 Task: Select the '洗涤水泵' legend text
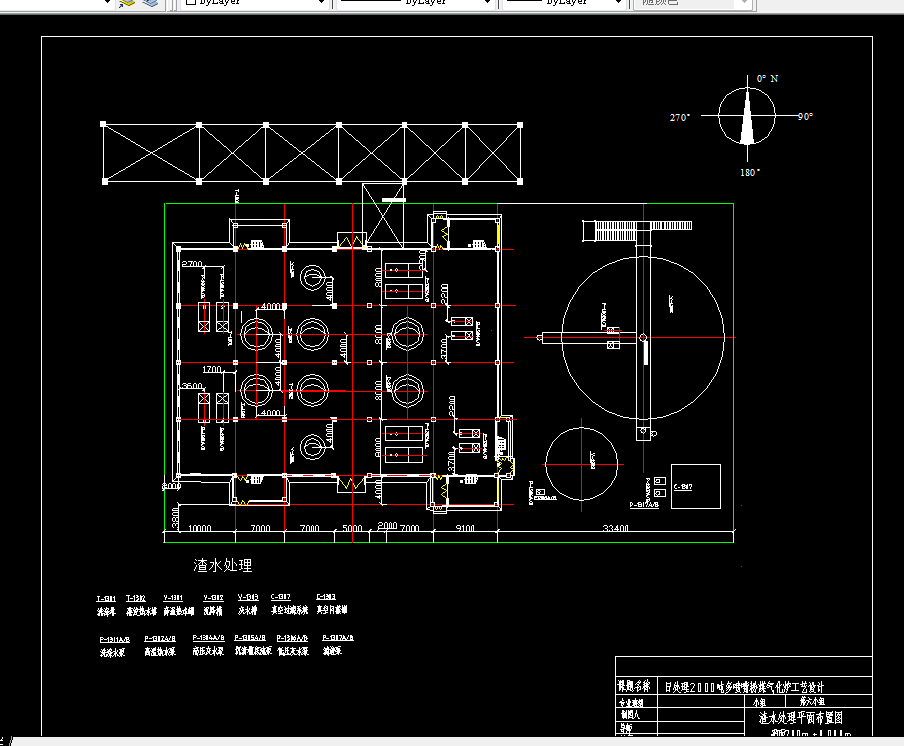[112, 653]
